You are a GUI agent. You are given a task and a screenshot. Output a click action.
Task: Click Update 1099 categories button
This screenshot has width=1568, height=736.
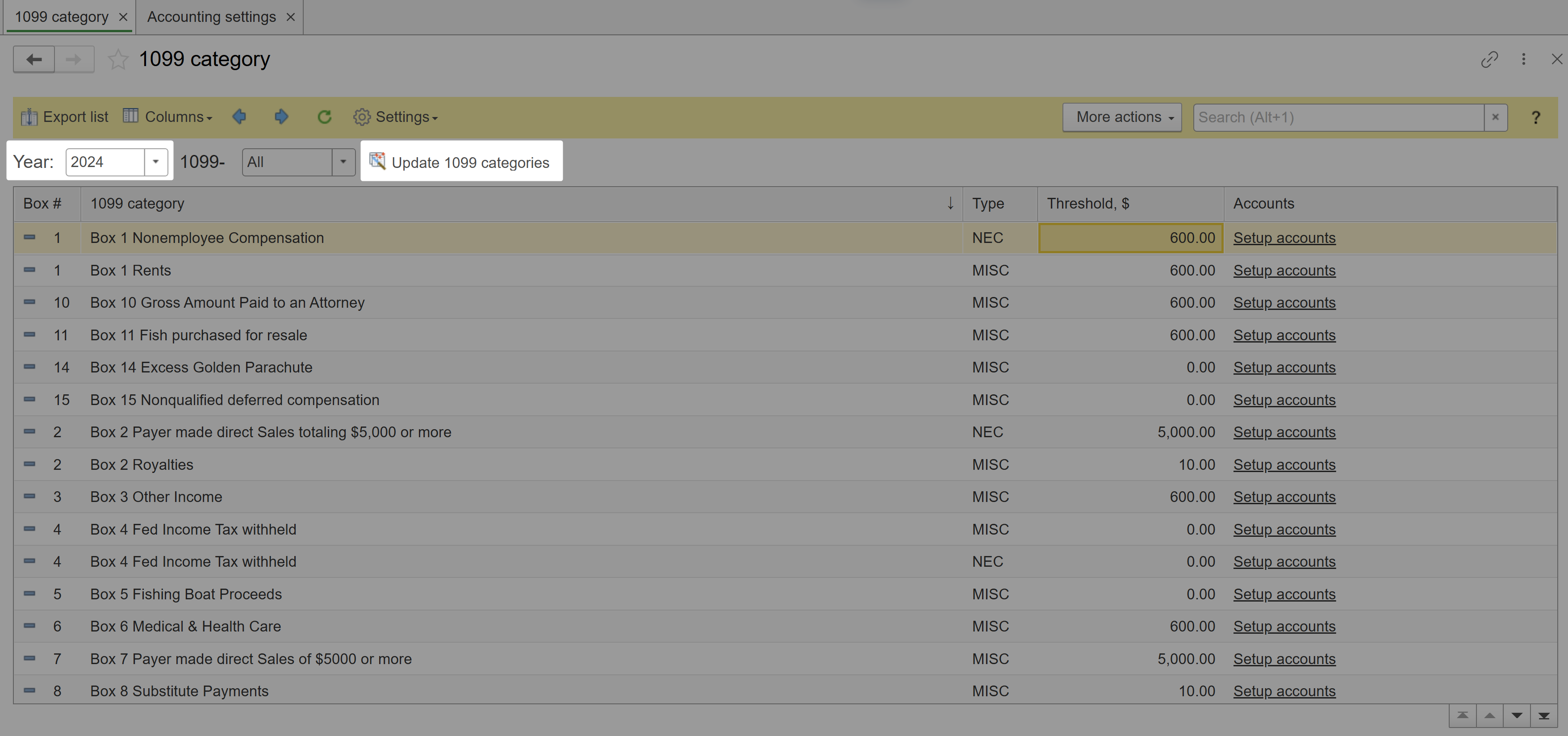coord(461,162)
